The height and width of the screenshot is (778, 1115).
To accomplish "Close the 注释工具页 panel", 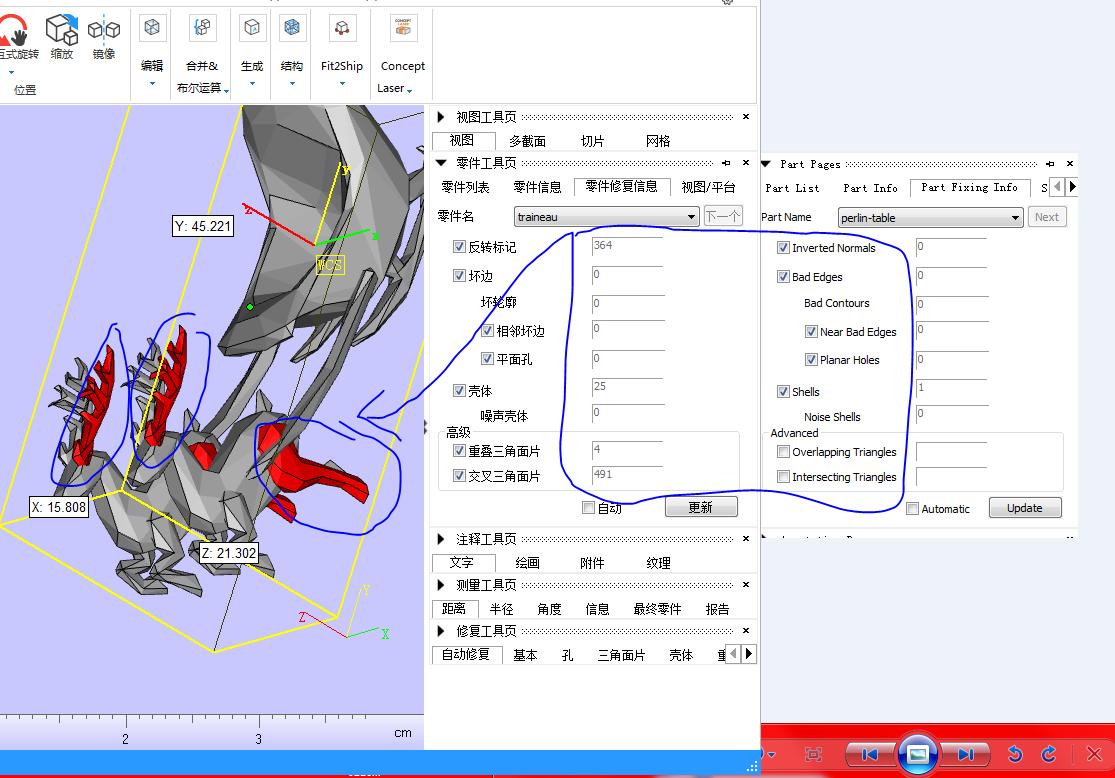I will click(746, 539).
